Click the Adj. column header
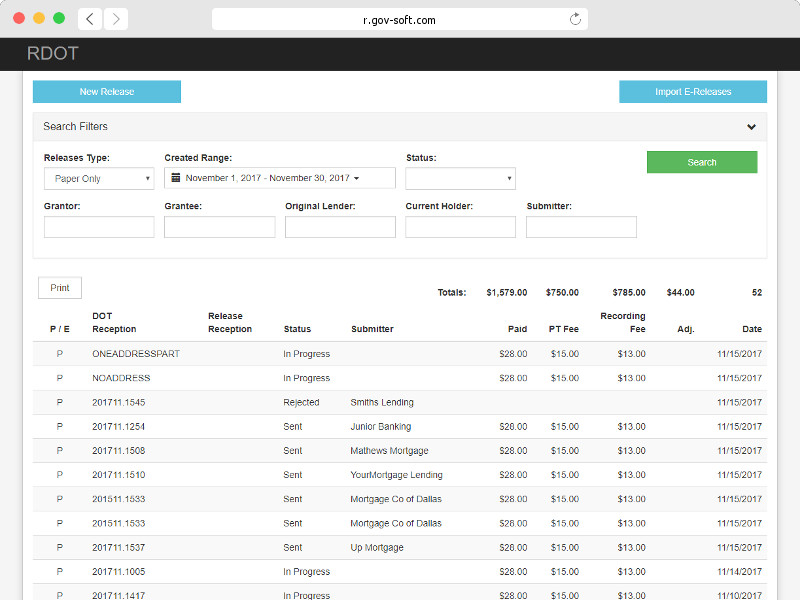 686,329
